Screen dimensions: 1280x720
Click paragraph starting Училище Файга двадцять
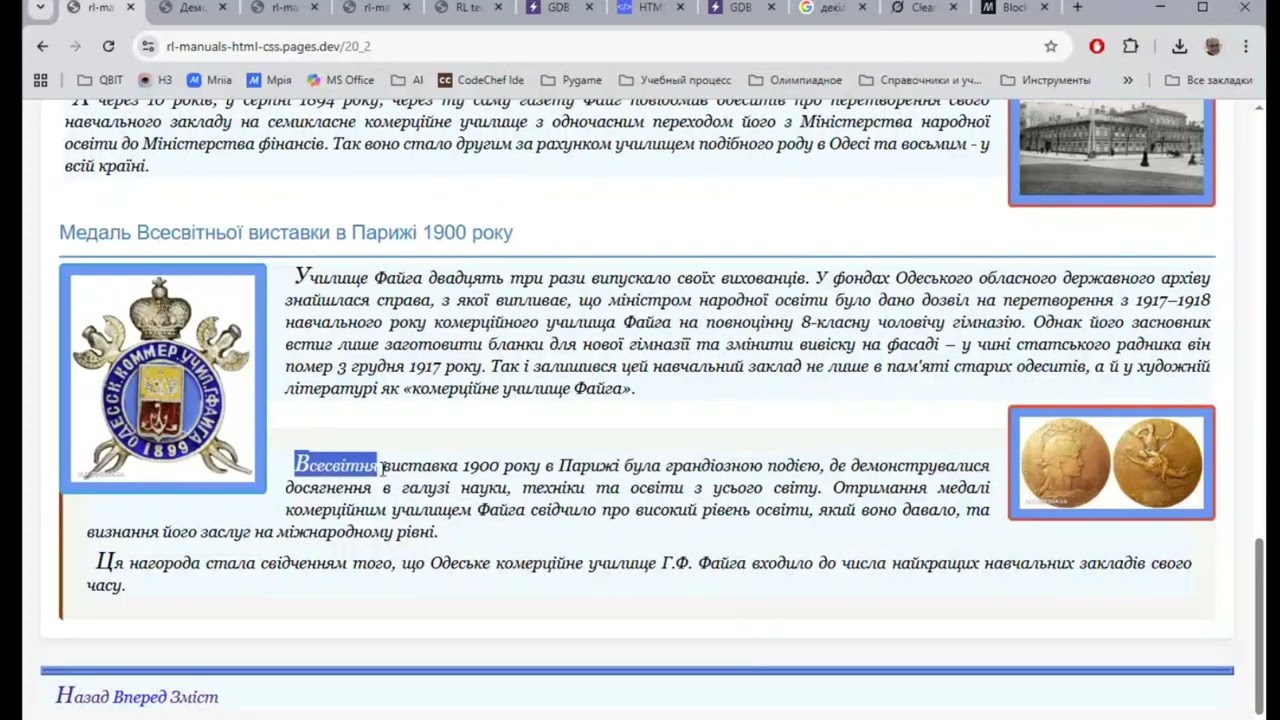[747, 332]
